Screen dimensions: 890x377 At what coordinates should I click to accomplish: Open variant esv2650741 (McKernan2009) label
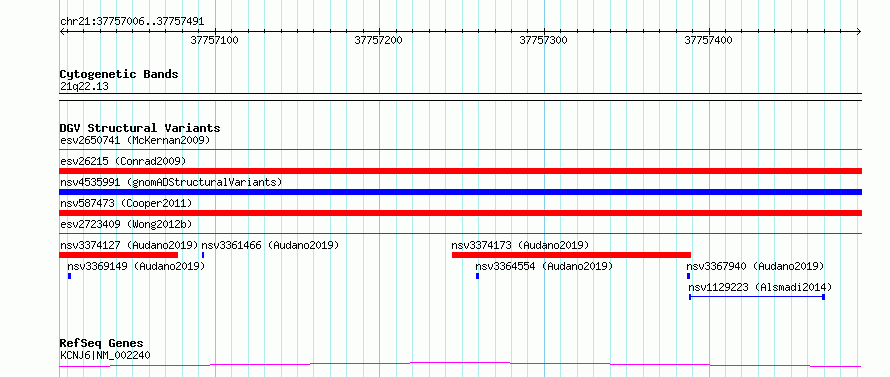tap(135, 140)
